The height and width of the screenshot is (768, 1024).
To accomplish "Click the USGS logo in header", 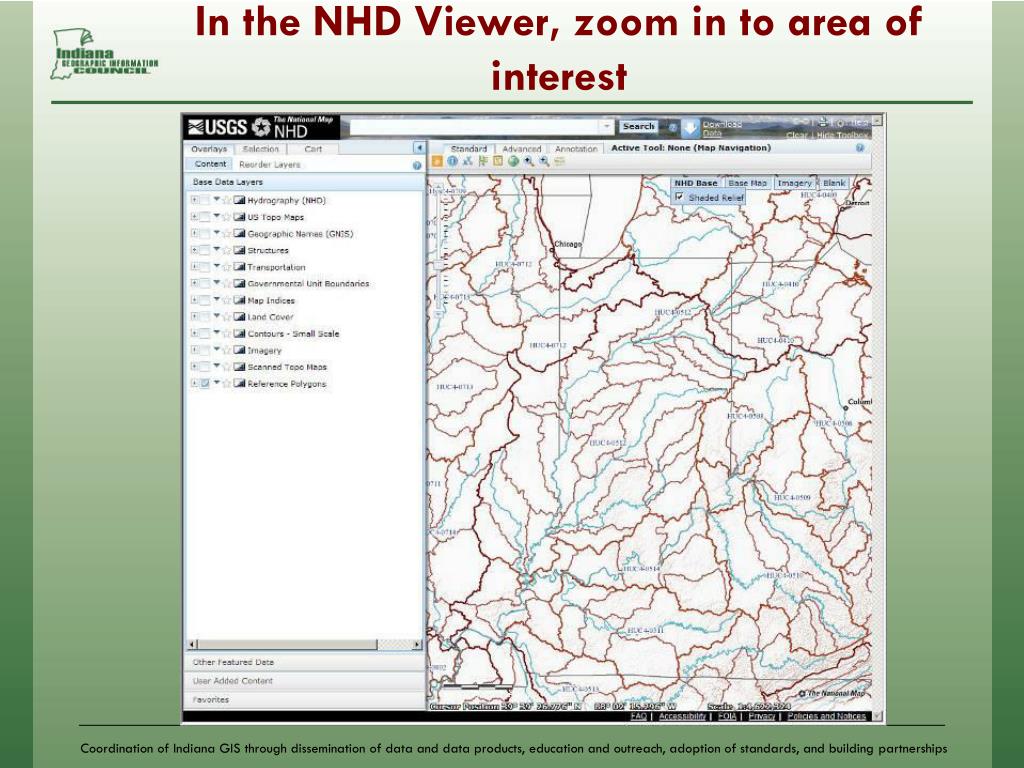I will [x=217, y=127].
